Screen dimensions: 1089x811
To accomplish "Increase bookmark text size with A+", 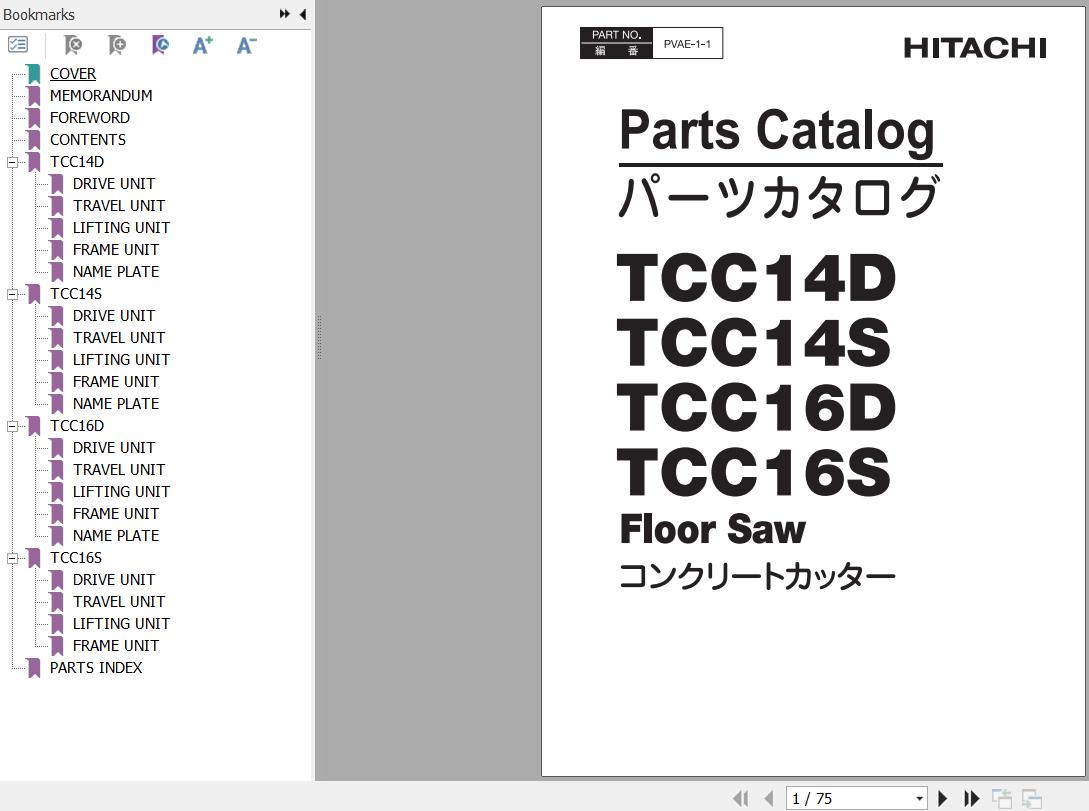I will coord(203,45).
